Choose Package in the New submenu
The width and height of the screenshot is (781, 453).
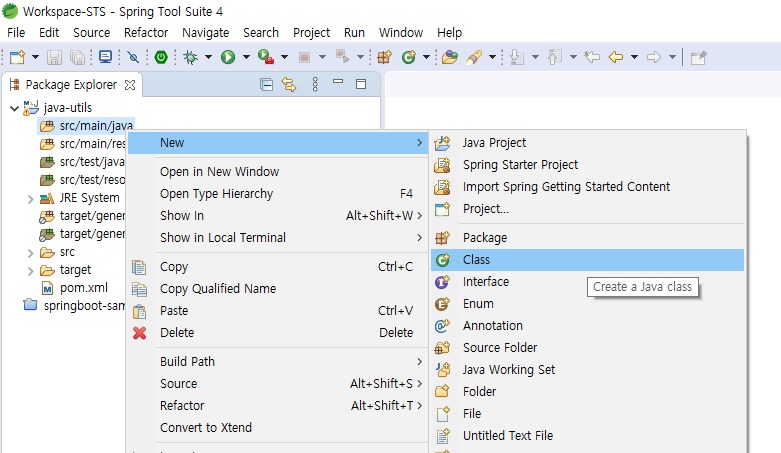coord(587,238)
